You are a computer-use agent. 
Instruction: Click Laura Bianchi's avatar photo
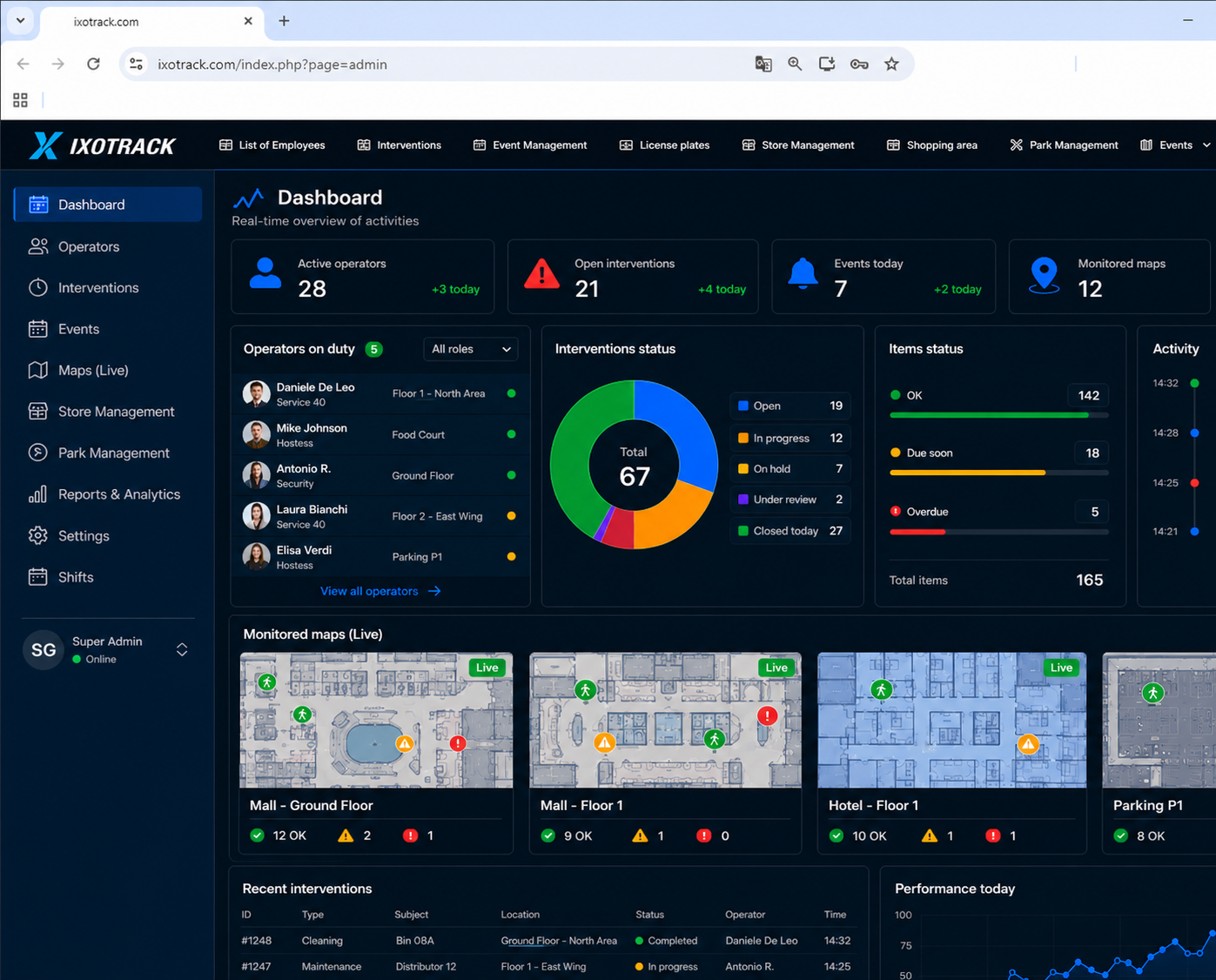(x=256, y=516)
